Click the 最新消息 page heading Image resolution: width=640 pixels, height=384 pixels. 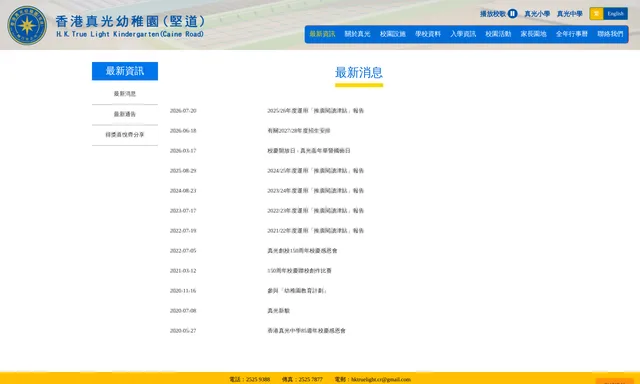click(359, 73)
